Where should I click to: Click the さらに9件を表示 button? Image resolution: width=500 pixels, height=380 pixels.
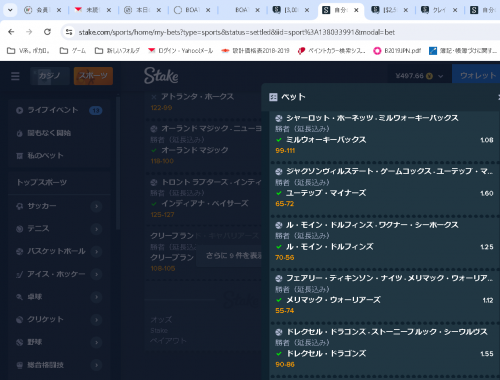click(x=230, y=256)
